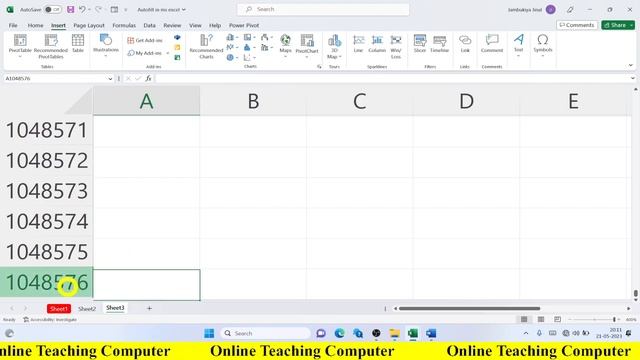Click the horizontal scrollbar thumb
Screen dimensions: 640x360
tap(469, 309)
